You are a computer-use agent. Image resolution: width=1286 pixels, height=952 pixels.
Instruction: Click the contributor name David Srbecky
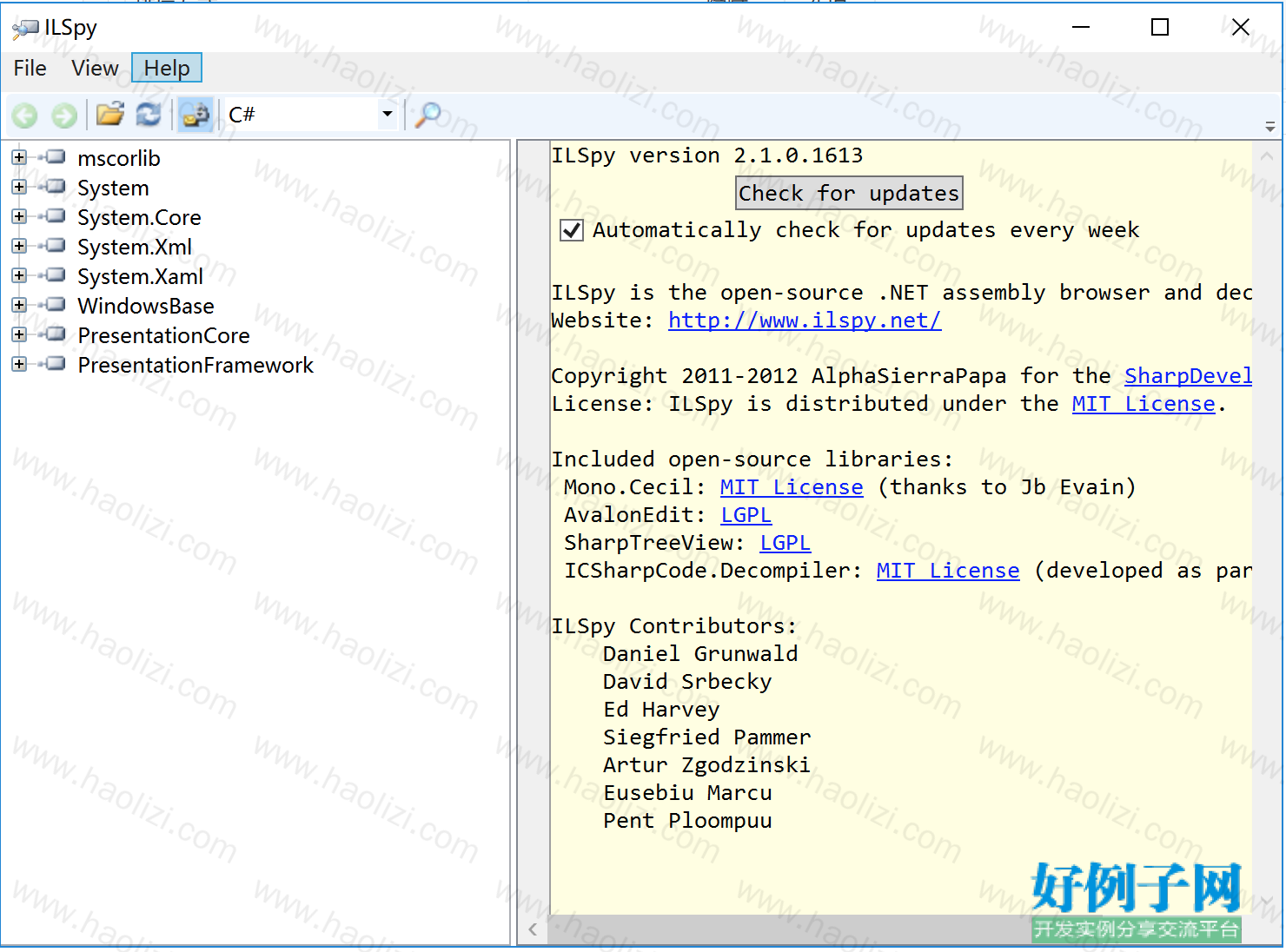(687, 682)
